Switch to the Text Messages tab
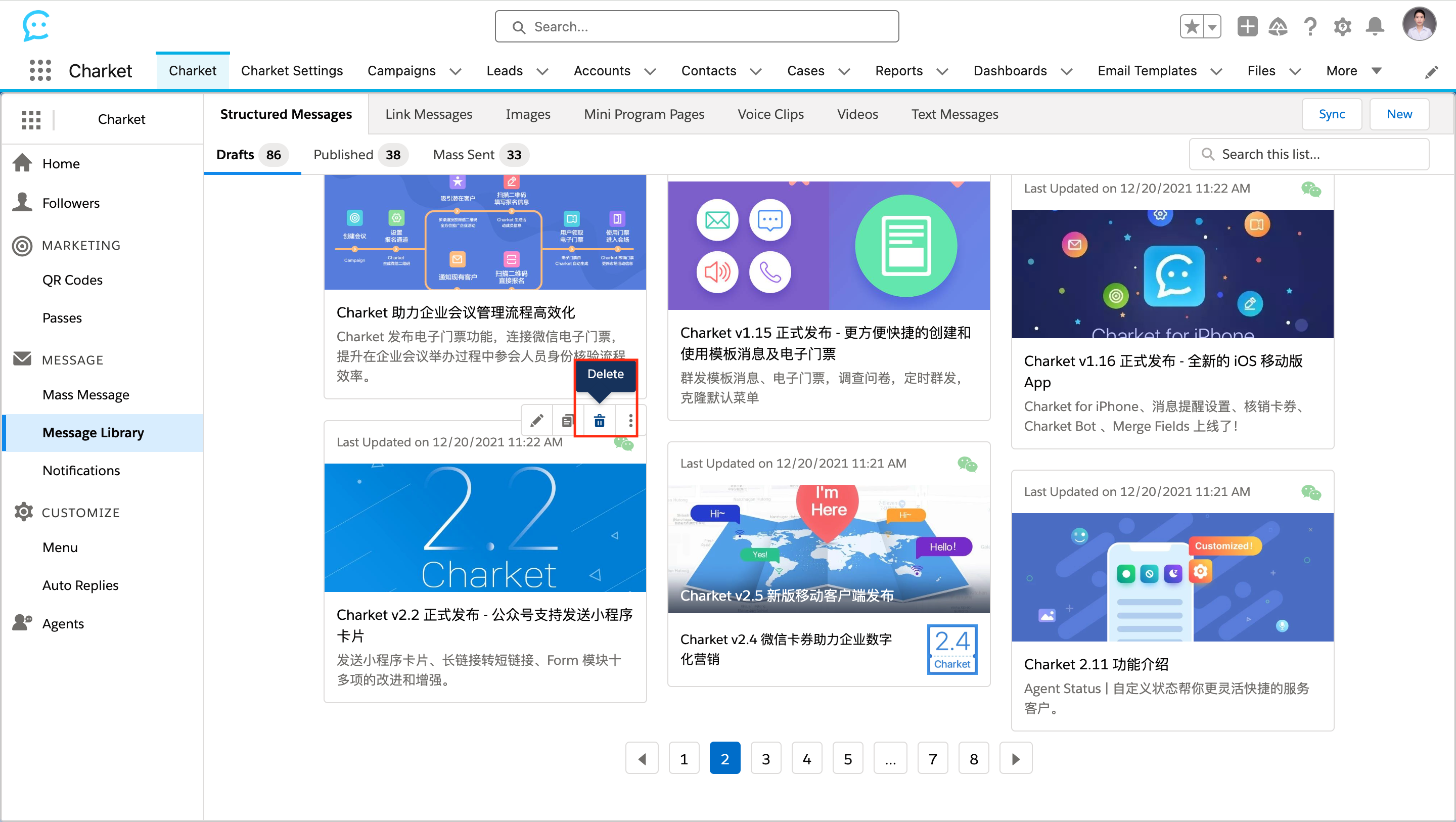The image size is (1456, 822). pyautogui.click(x=954, y=114)
